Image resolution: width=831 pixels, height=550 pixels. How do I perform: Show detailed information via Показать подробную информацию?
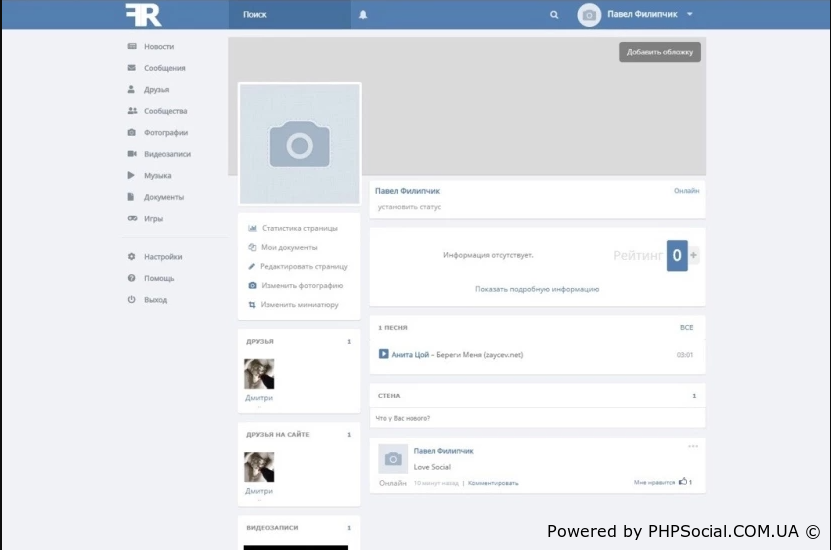click(x=537, y=289)
